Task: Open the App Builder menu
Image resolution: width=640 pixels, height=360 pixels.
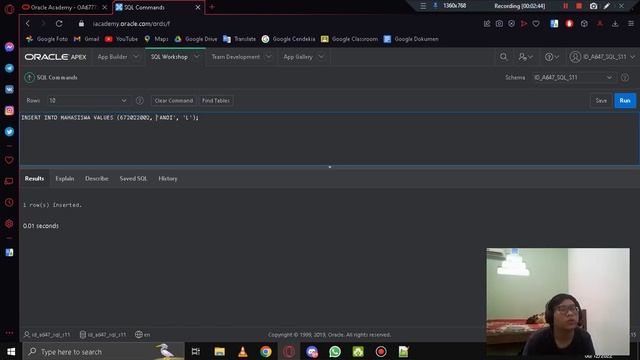Action: coord(112,57)
